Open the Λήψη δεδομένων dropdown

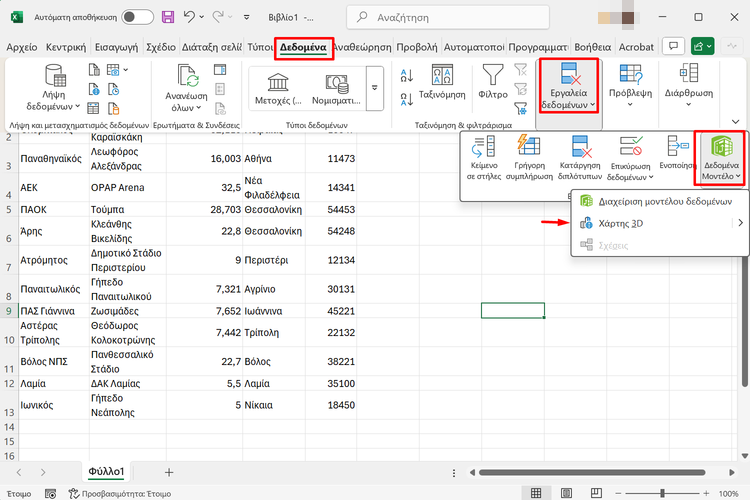[x=53, y=88]
